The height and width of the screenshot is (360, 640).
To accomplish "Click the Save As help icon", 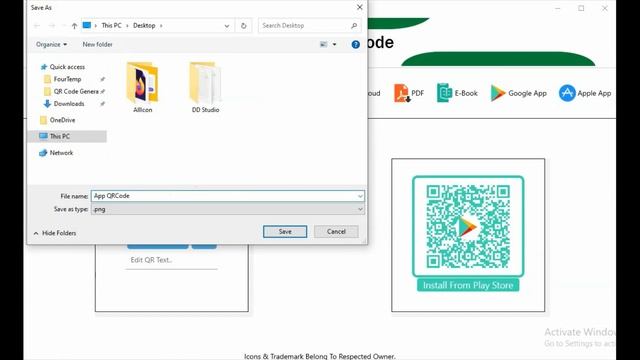I will click(x=356, y=44).
